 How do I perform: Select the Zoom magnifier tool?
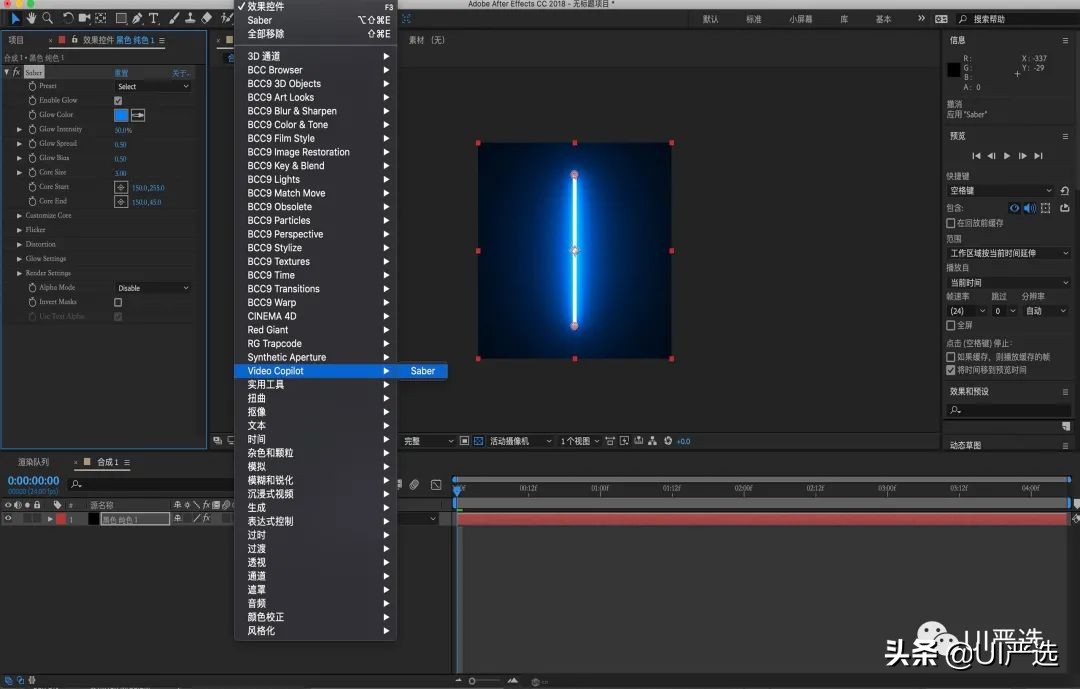47,18
